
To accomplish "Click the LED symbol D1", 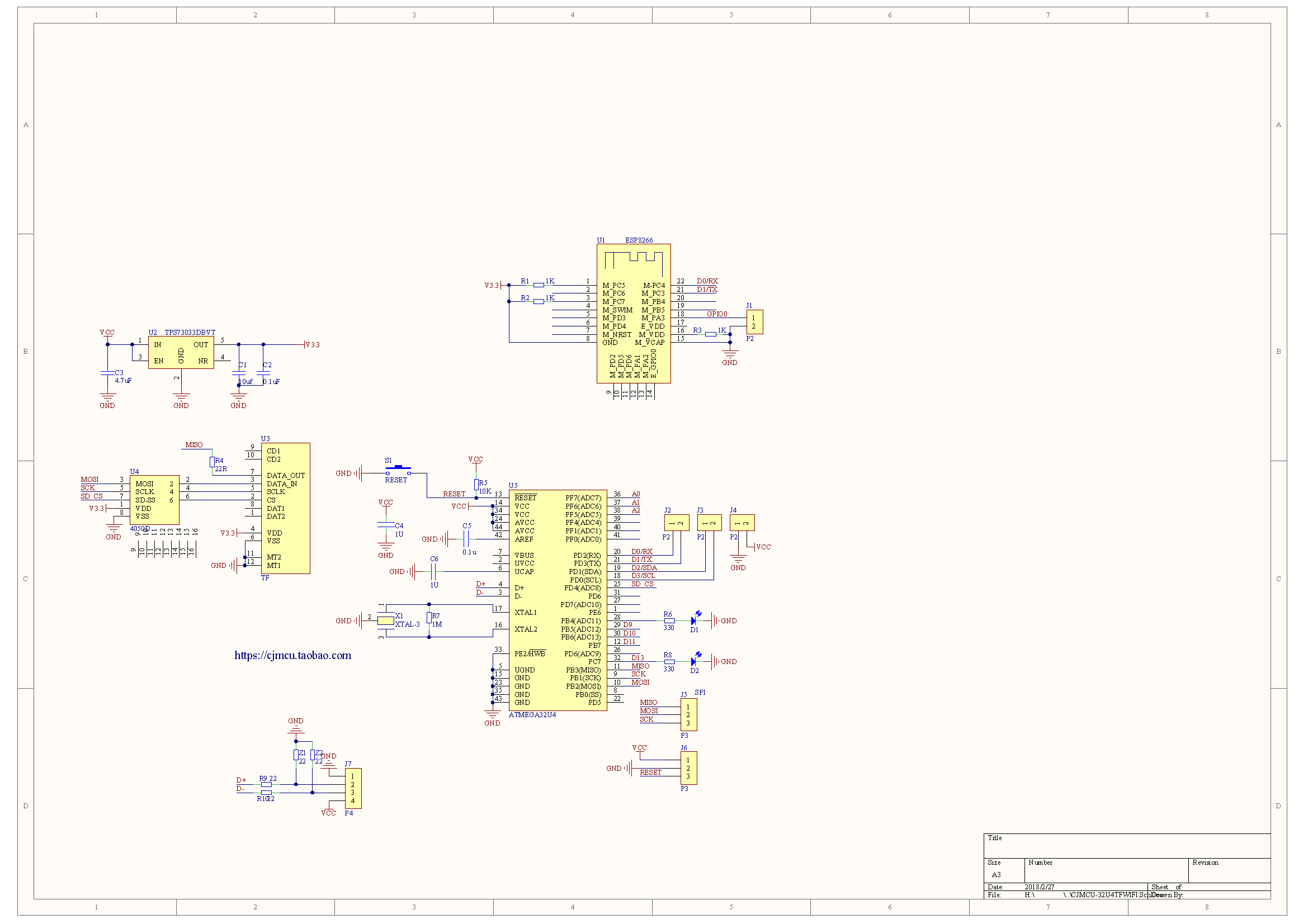I will click(x=693, y=621).
